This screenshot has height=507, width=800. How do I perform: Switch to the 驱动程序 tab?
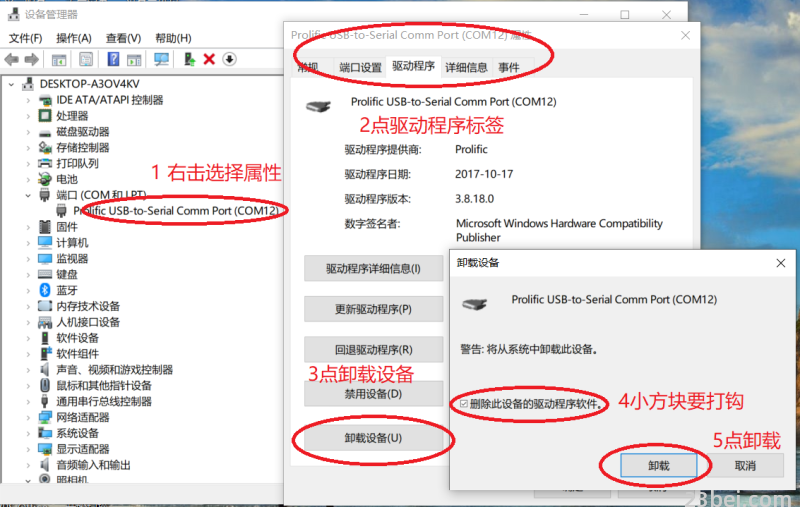(413, 66)
